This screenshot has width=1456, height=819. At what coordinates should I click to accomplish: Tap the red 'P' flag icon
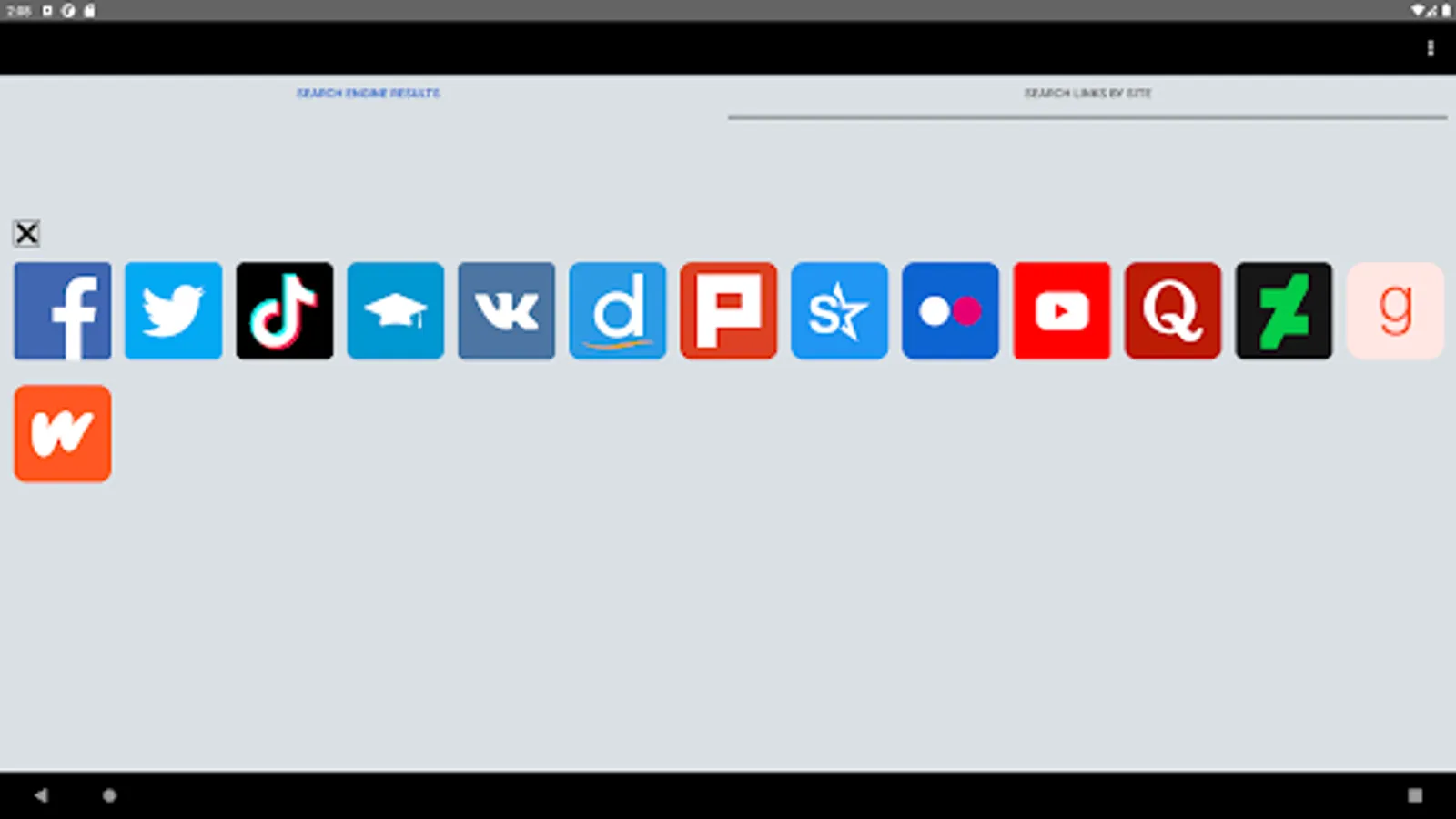729,311
